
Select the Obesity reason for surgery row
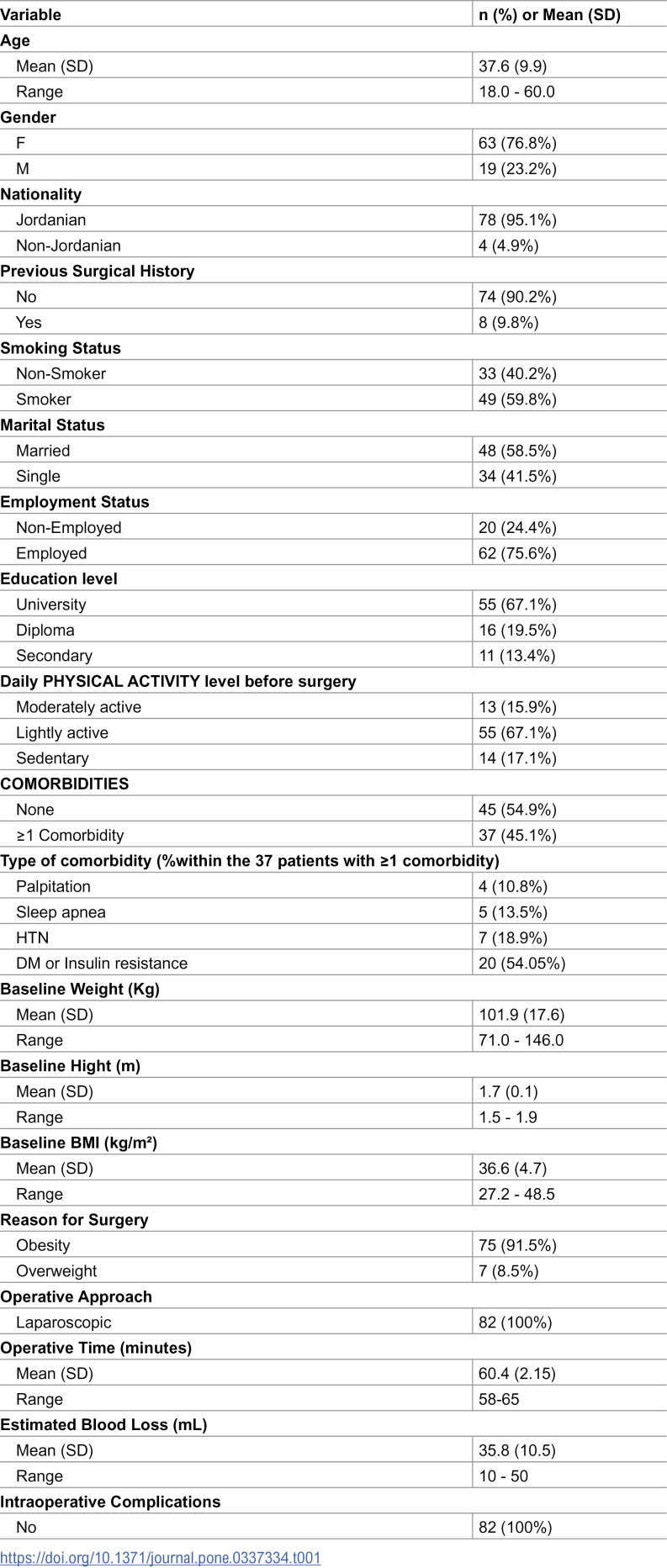tap(333, 1245)
